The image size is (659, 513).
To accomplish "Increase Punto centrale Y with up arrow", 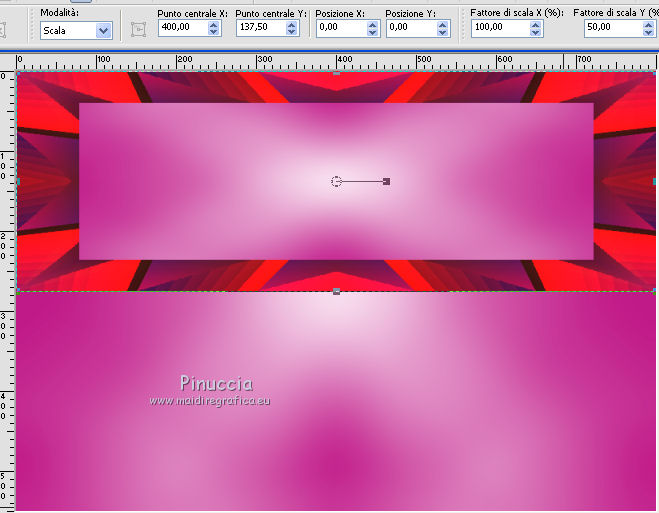I will tap(291, 25).
